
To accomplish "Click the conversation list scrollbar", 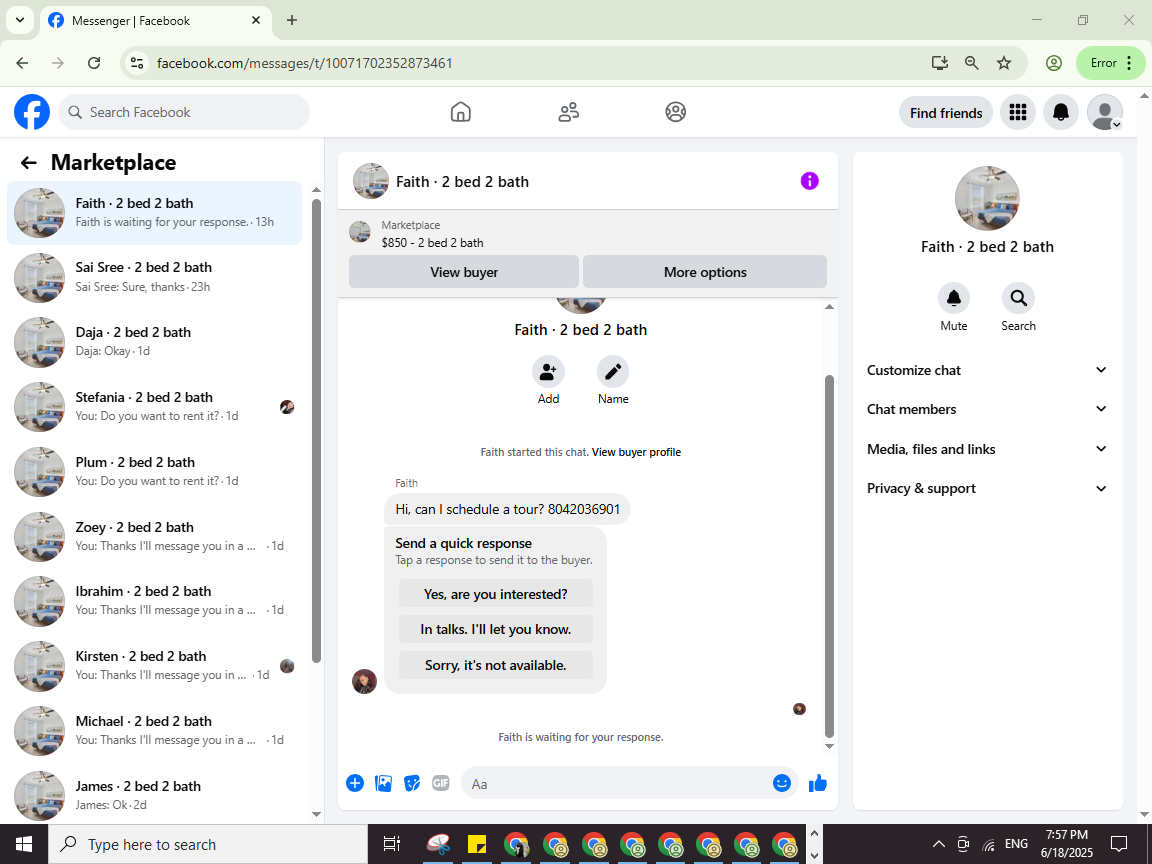I will pyautogui.click(x=317, y=431).
